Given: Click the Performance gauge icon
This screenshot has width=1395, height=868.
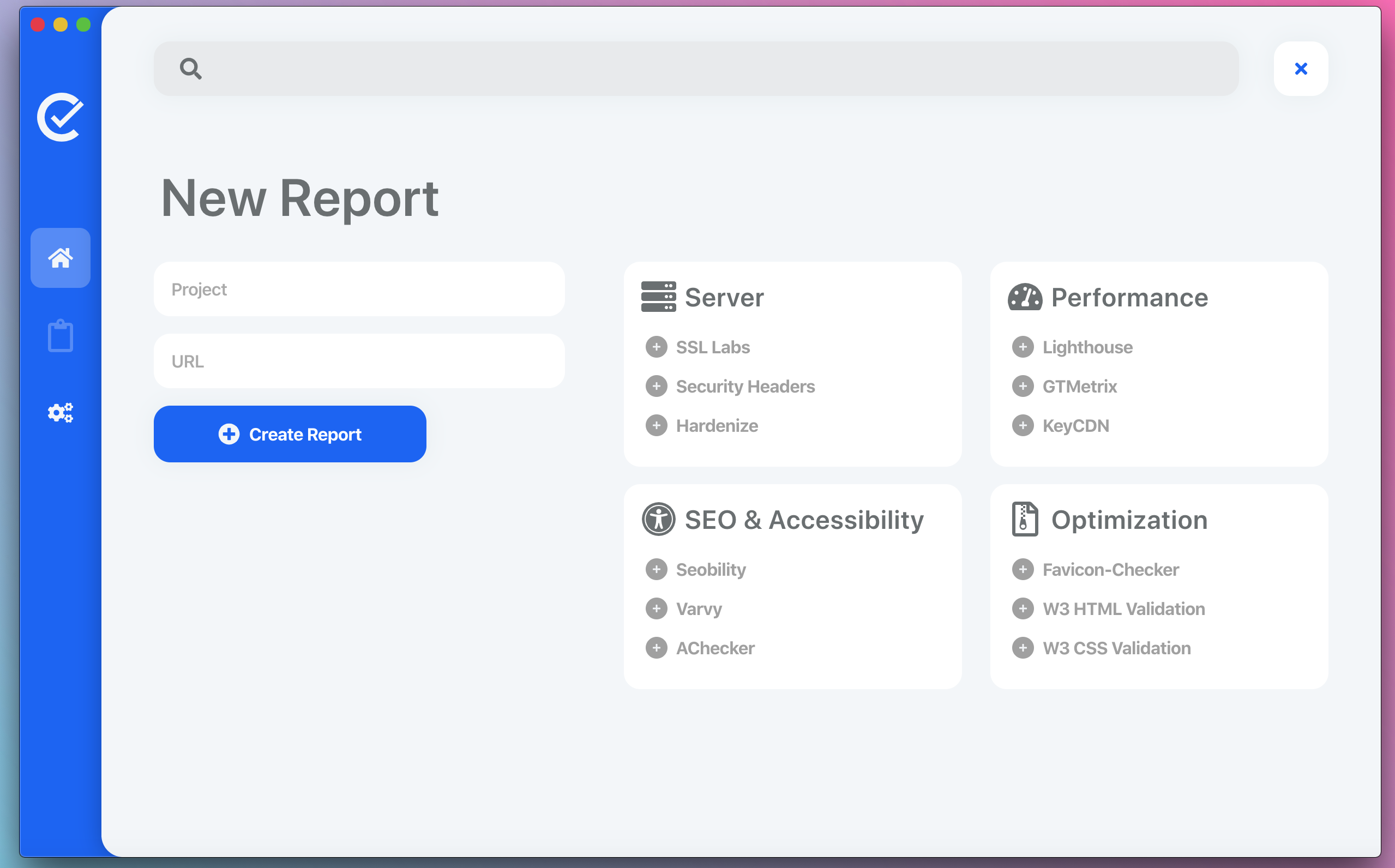Looking at the screenshot, I should [x=1024, y=297].
